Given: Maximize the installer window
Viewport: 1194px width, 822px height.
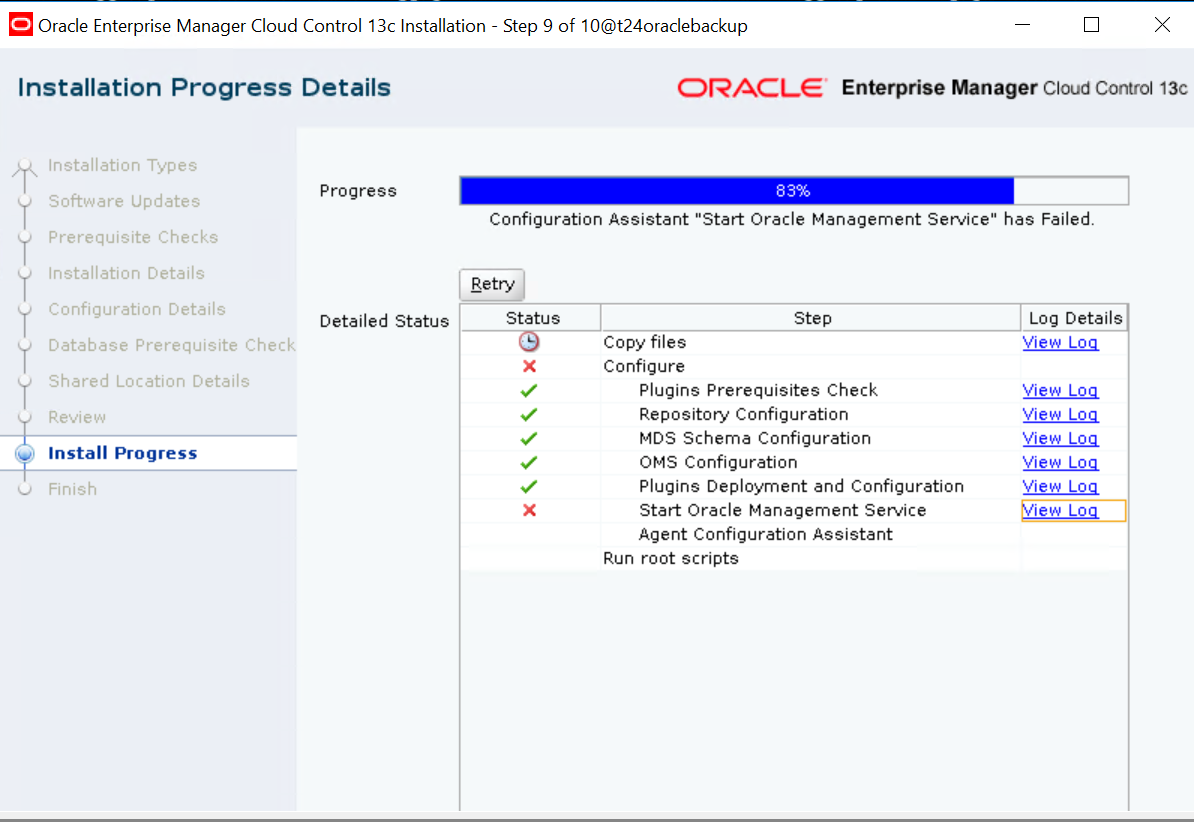Looking at the screenshot, I should coord(1091,25).
